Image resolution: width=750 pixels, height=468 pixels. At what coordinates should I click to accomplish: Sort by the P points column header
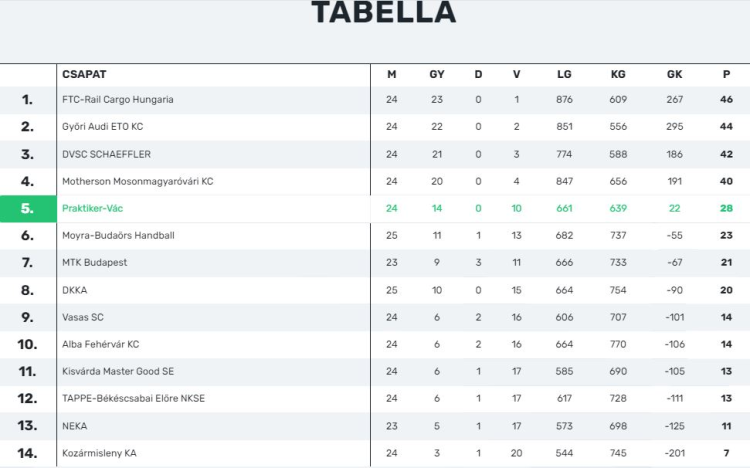(726, 74)
